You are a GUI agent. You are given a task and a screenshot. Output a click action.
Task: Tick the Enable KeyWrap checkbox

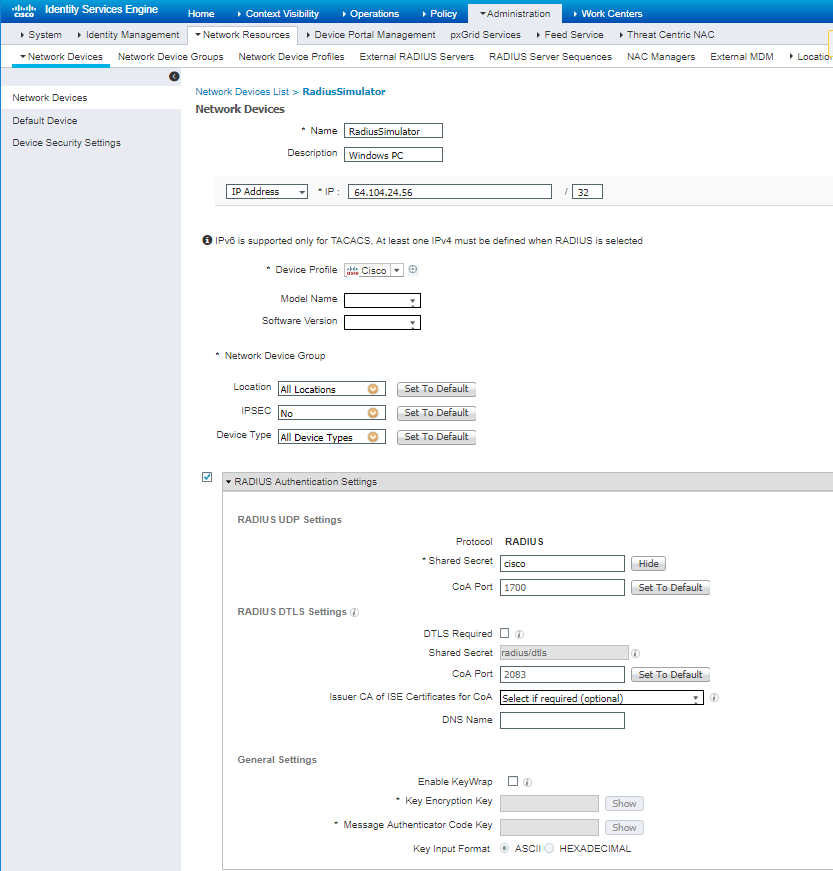click(x=513, y=781)
